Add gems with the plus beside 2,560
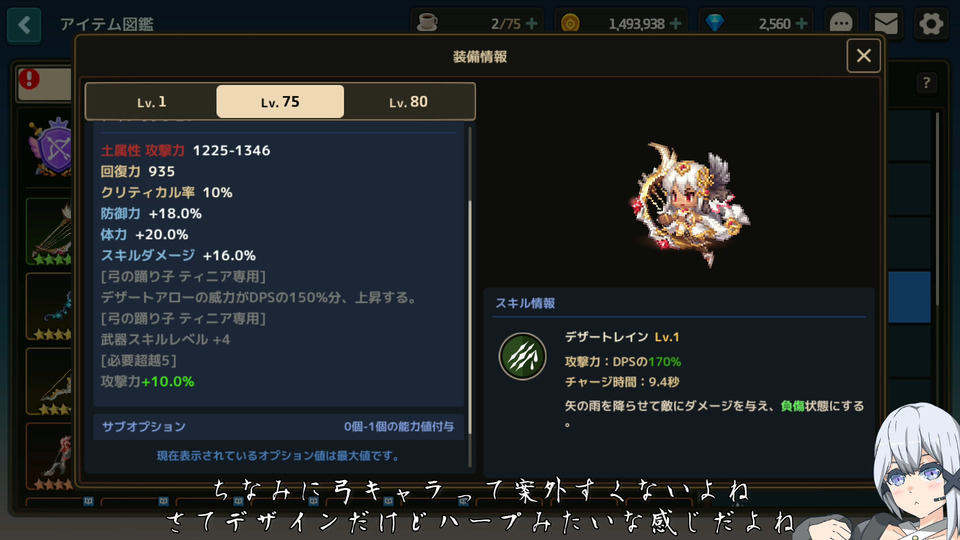Viewport: 960px width, 540px height. pos(801,24)
